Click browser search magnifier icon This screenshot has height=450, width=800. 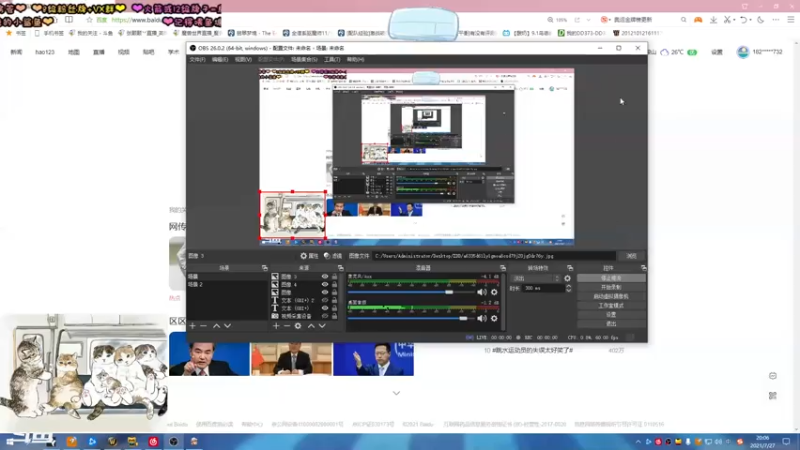tap(684, 19)
